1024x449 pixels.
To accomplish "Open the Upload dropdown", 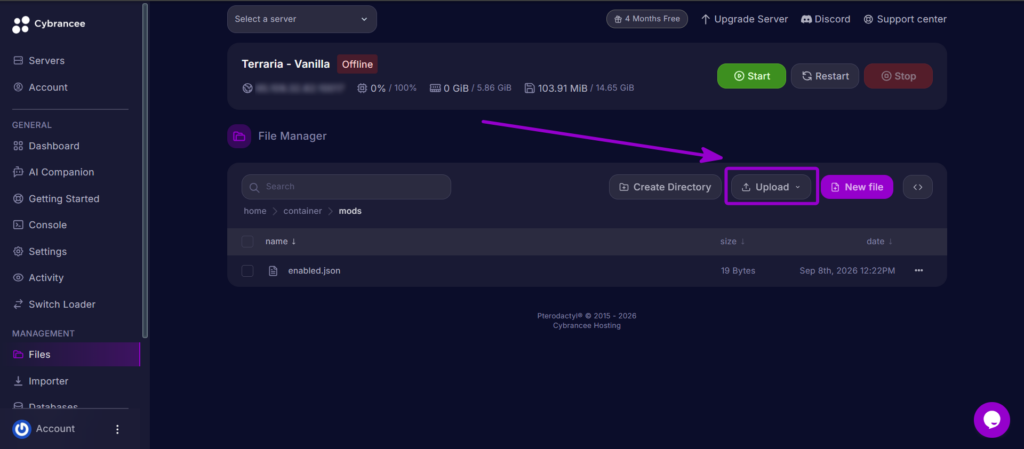I will click(x=771, y=187).
